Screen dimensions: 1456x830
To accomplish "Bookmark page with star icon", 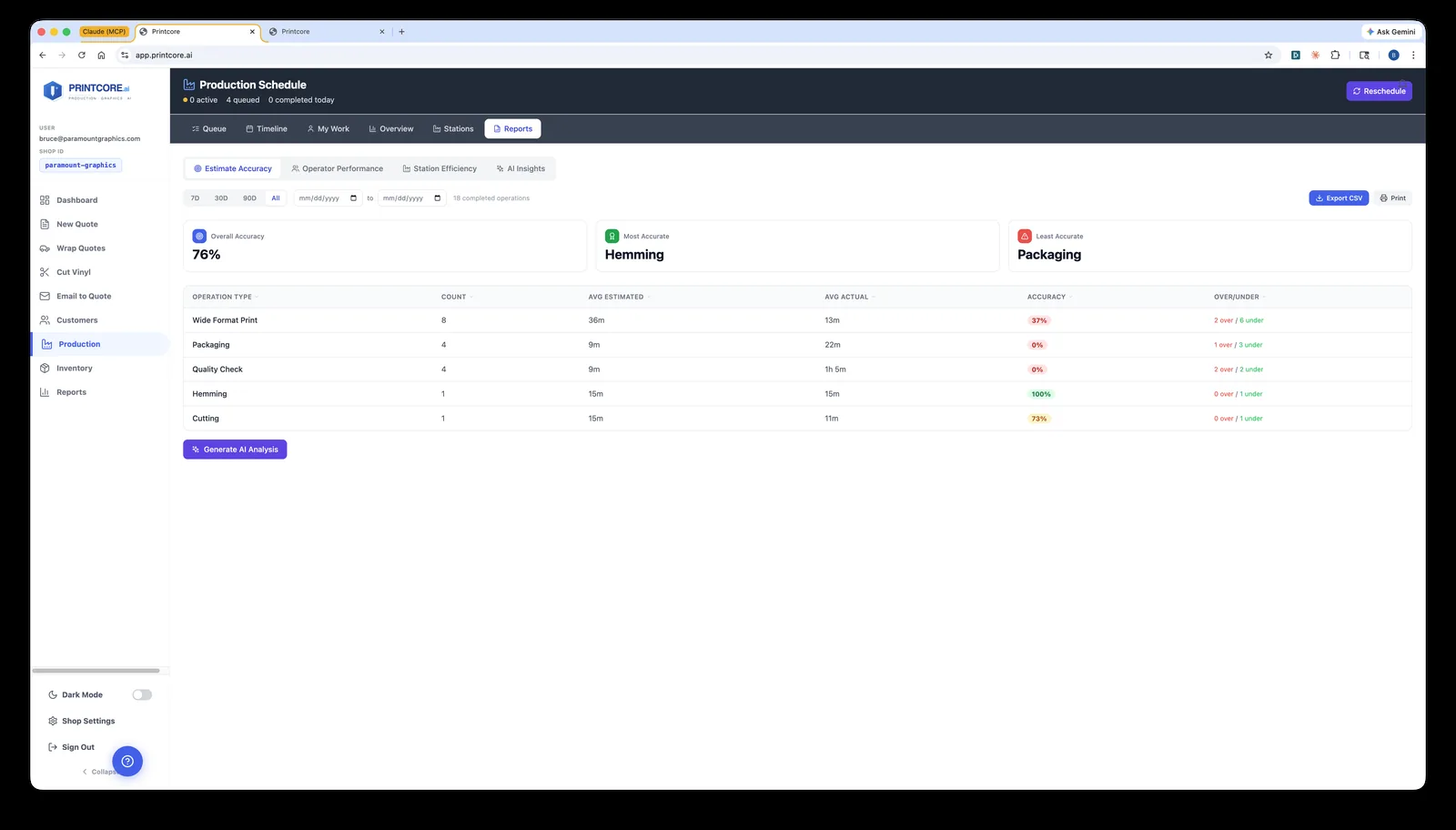I will pyautogui.click(x=1269, y=56).
